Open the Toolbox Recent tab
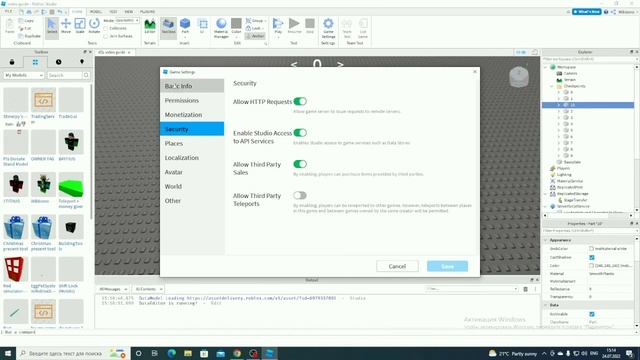This screenshot has width=640, height=360. [x=58, y=62]
